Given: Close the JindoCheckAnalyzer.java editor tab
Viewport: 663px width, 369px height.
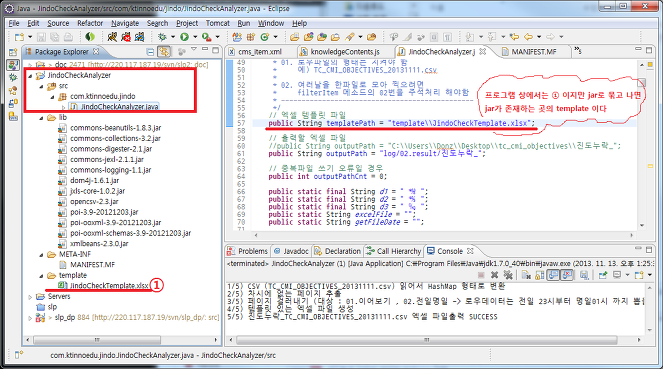Looking at the screenshot, I should [x=482, y=52].
